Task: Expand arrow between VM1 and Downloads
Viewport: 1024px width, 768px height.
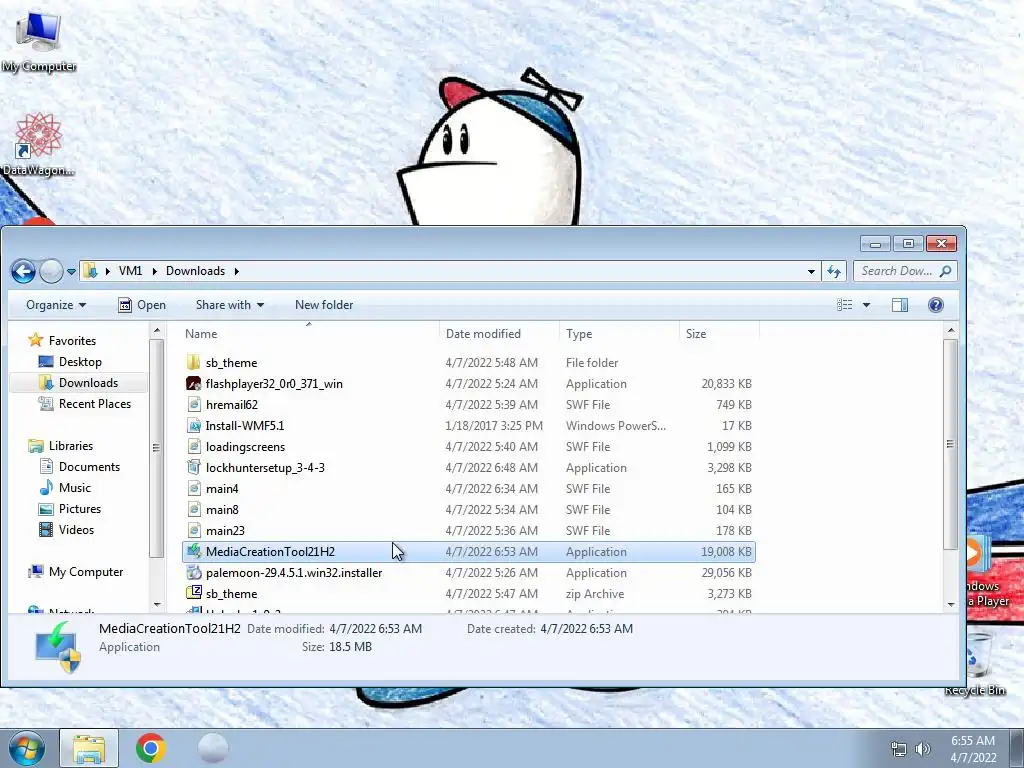Action: [154, 271]
